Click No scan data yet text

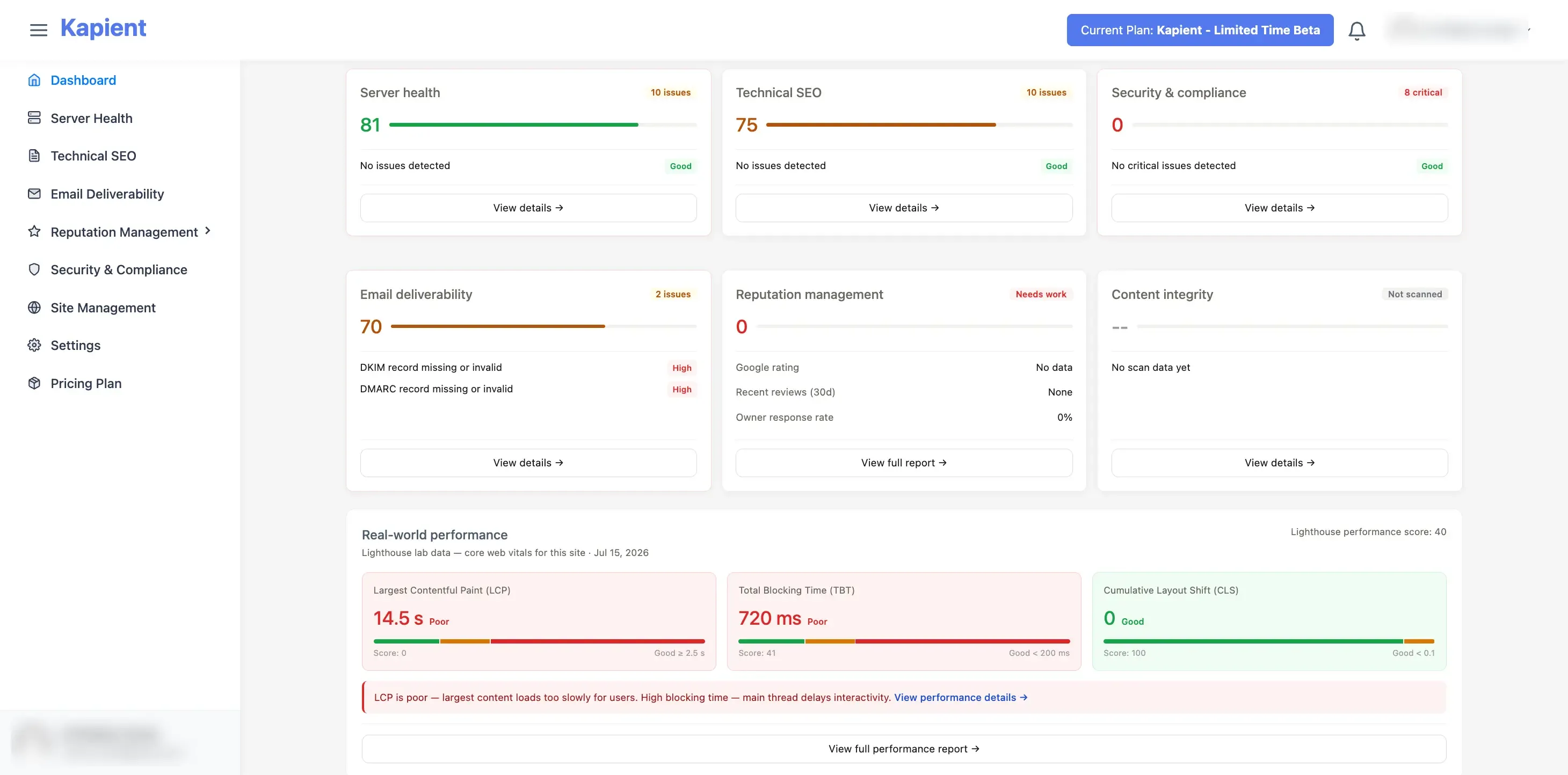pos(1150,368)
